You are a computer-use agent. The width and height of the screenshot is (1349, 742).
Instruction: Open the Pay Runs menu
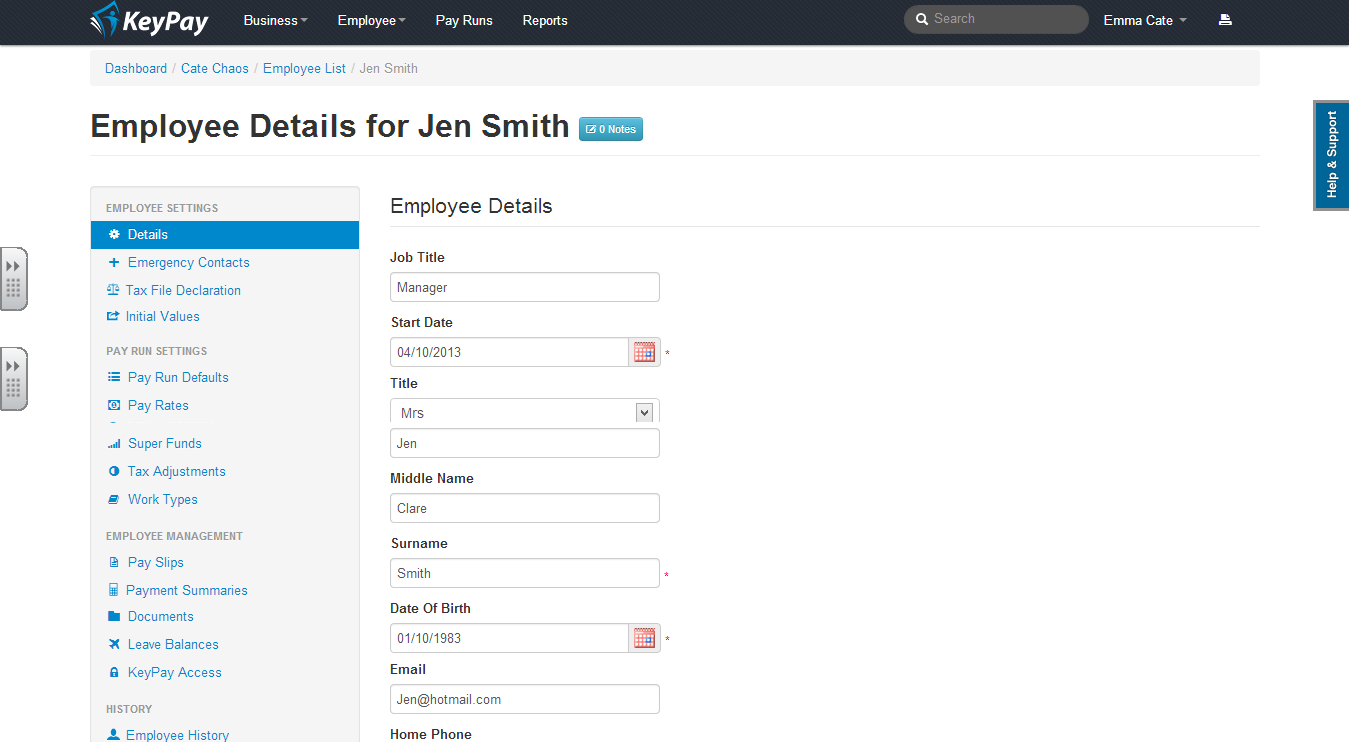tap(464, 20)
